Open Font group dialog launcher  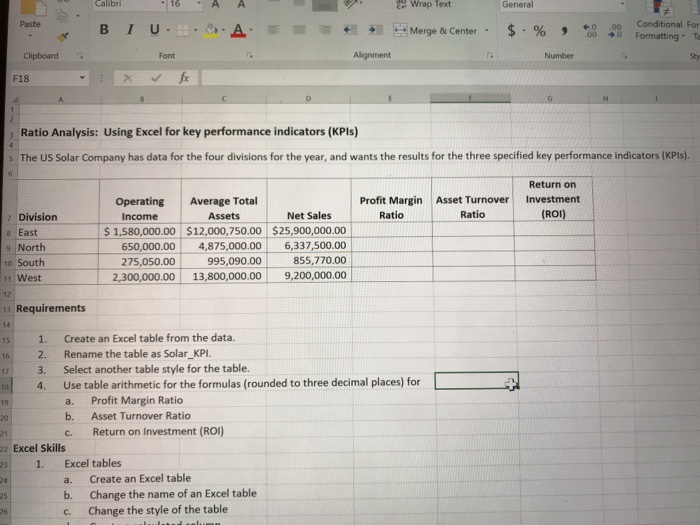point(250,55)
